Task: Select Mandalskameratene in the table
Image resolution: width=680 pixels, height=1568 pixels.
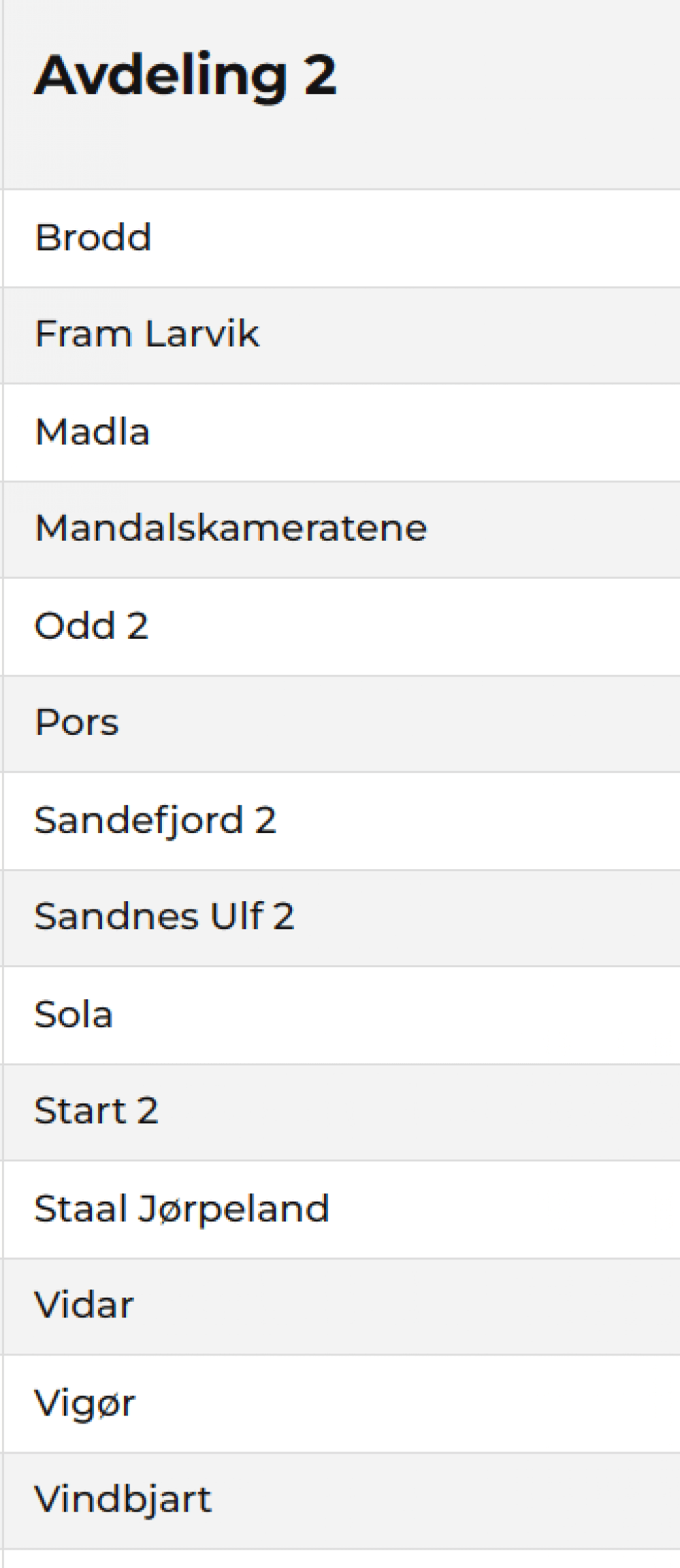Action: (x=341, y=529)
